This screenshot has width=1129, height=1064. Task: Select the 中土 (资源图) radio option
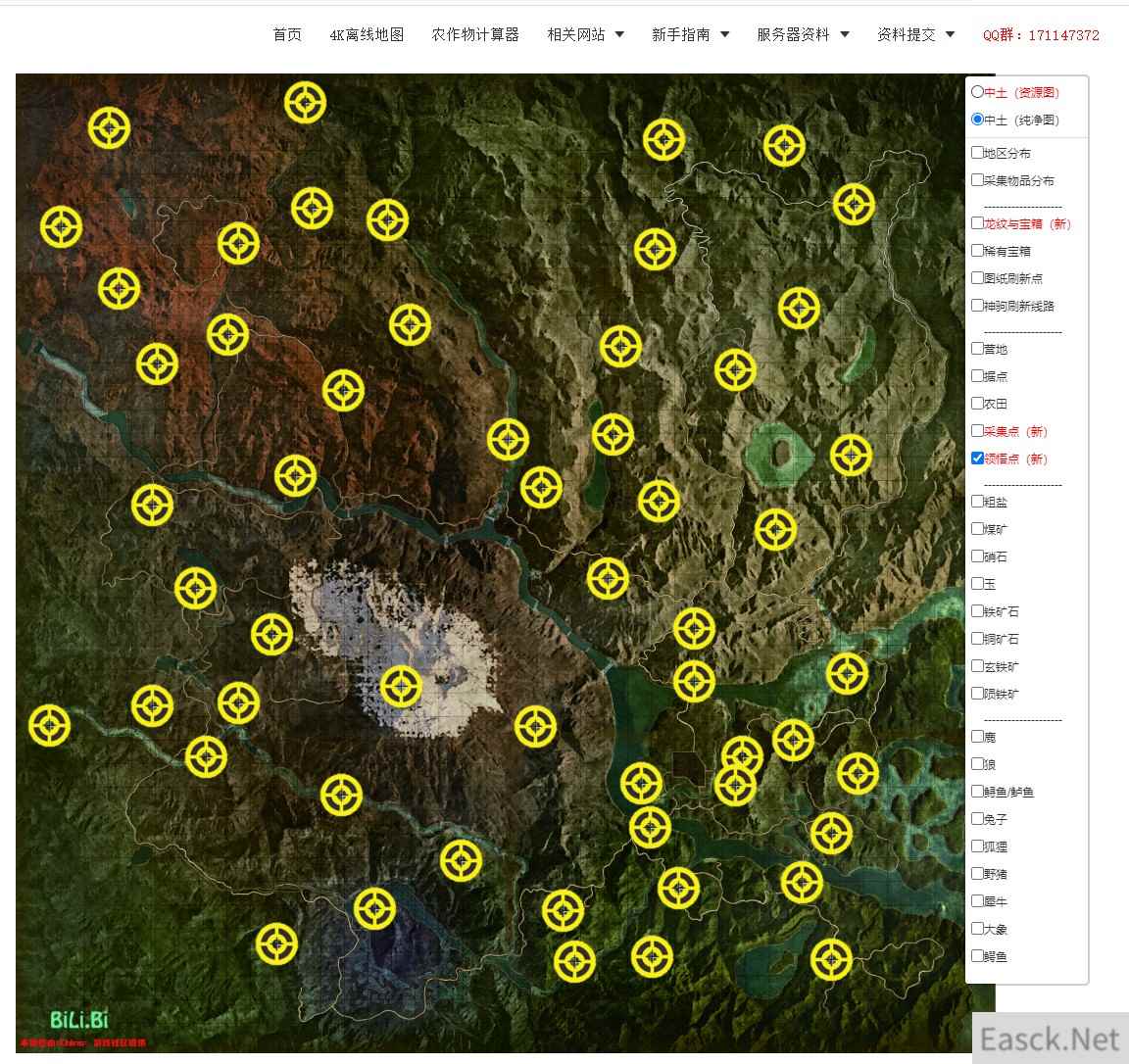click(977, 91)
